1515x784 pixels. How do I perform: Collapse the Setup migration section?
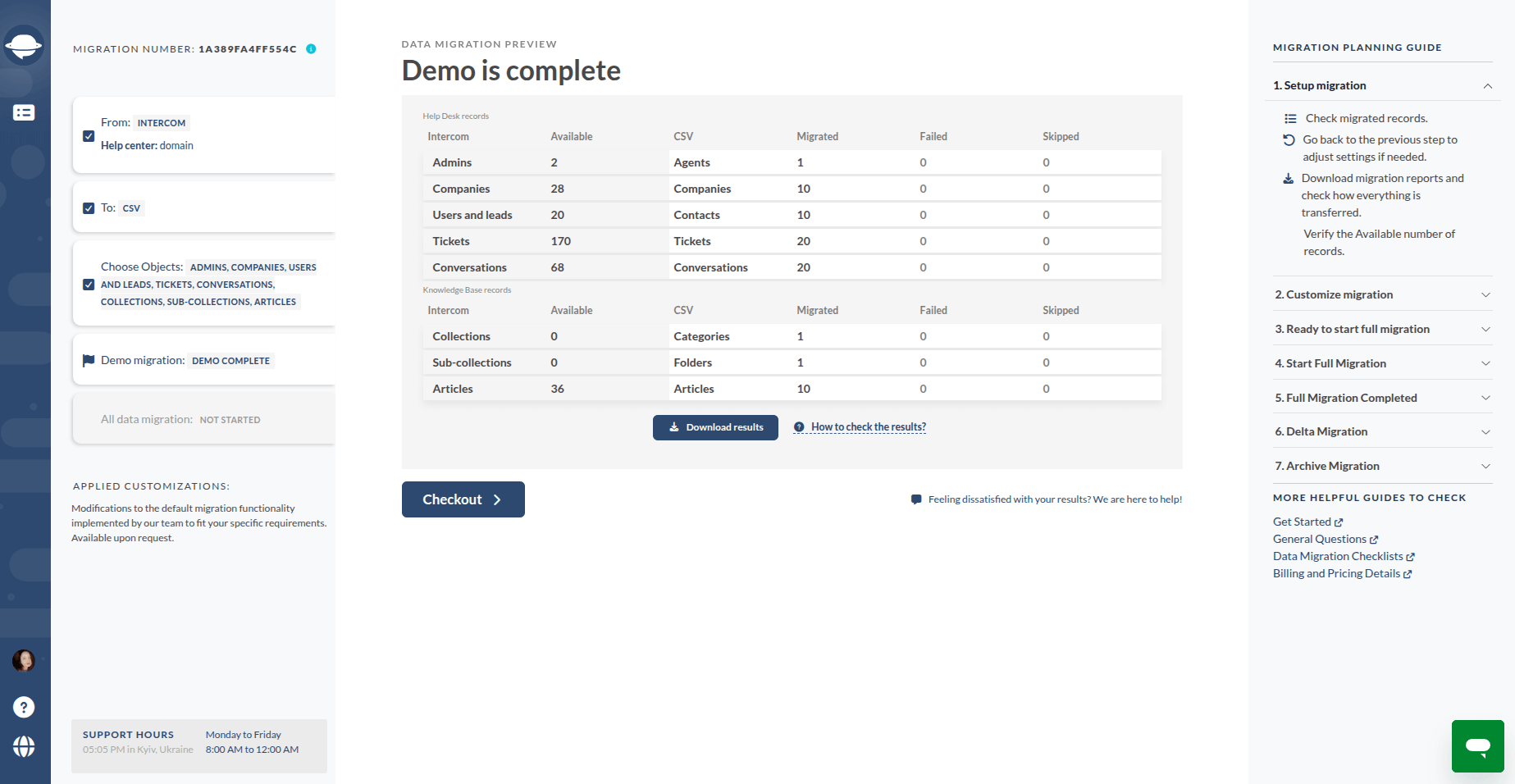tap(1487, 86)
